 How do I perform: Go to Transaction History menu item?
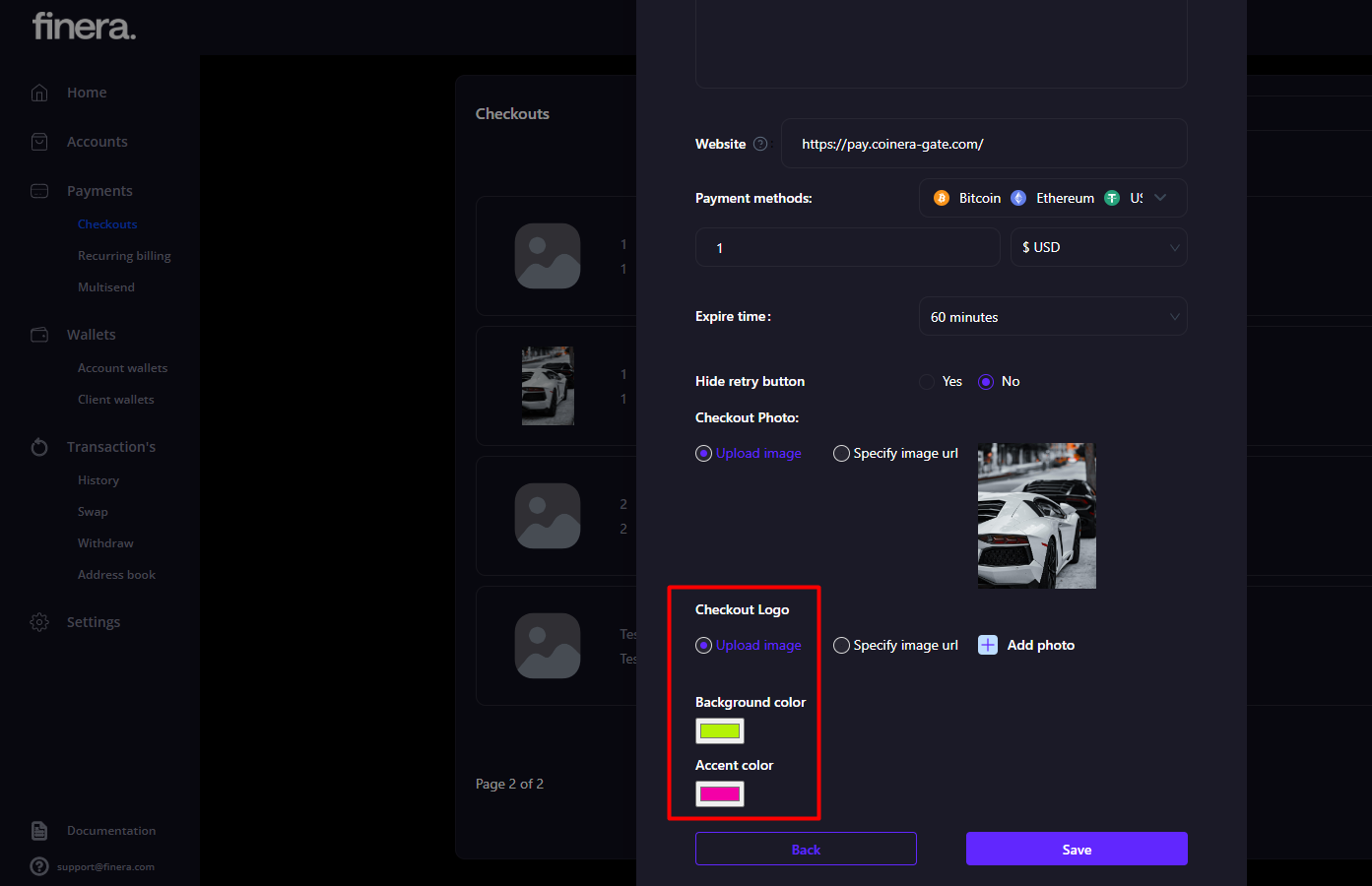point(98,480)
